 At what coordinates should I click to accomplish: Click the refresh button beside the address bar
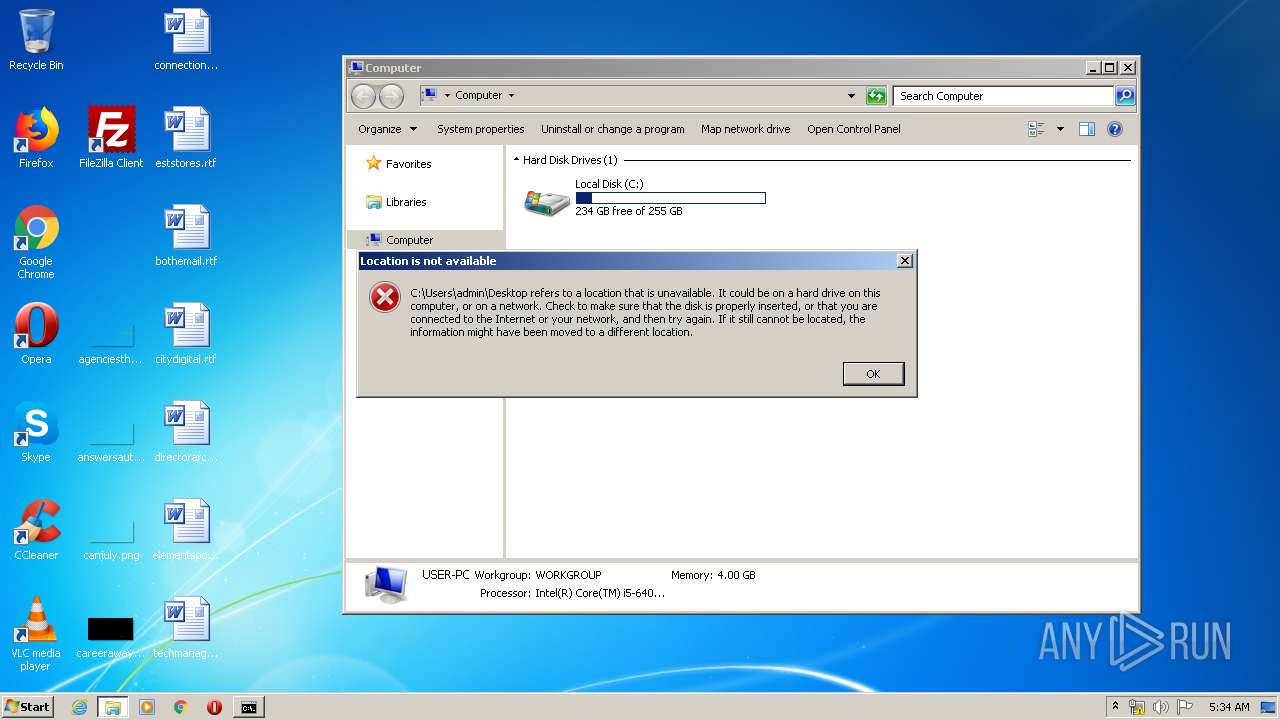[876, 96]
